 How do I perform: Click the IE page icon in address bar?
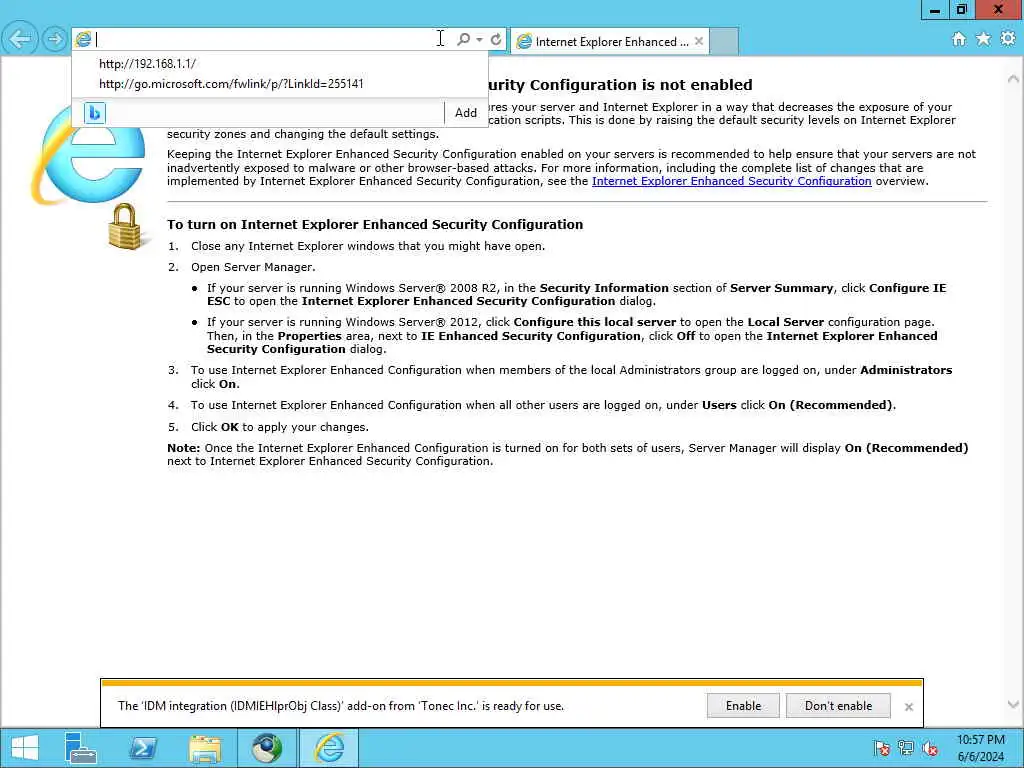(x=83, y=39)
